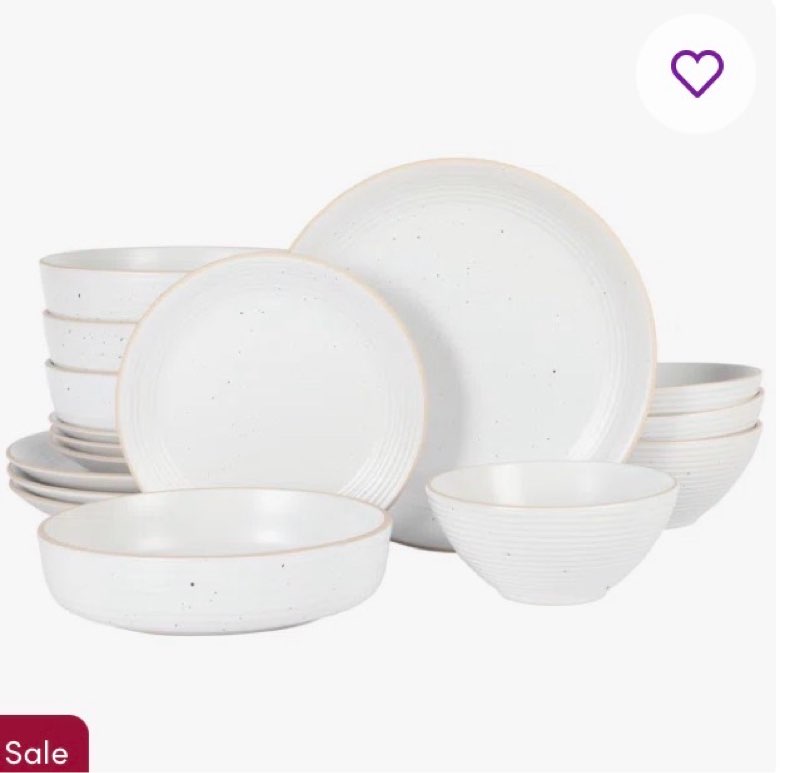Click the red Sale badge
This screenshot has height=773, width=800.
pyautogui.click(x=44, y=744)
